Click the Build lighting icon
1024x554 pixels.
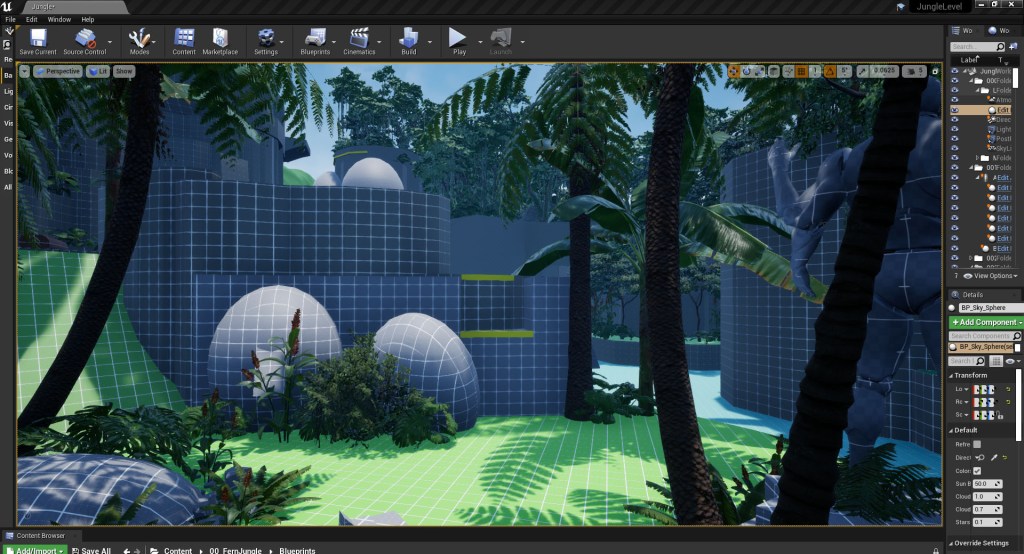[408, 39]
